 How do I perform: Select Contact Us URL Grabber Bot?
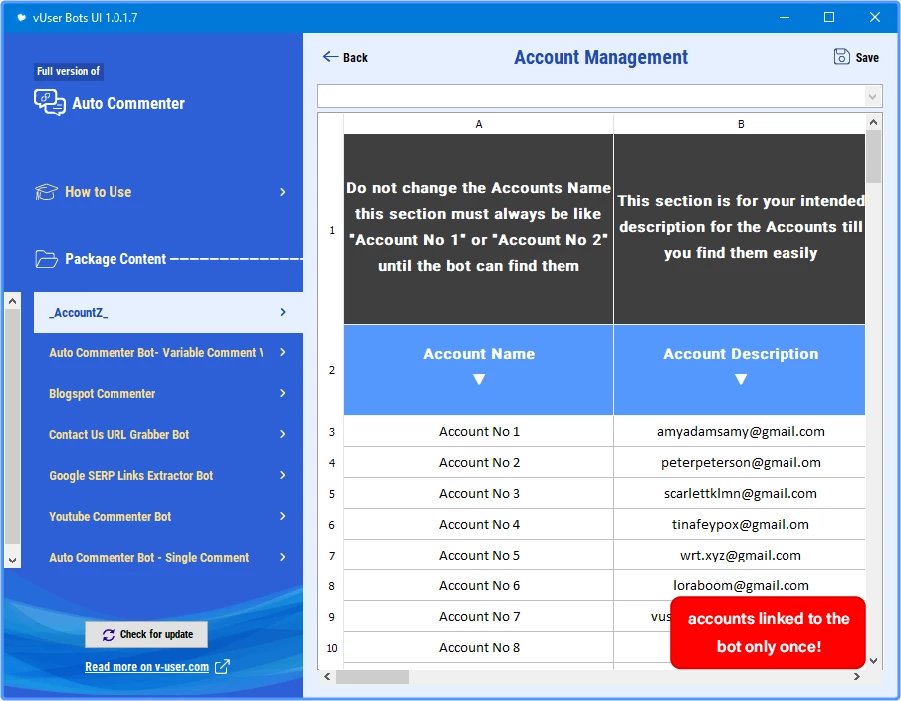(x=168, y=434)
